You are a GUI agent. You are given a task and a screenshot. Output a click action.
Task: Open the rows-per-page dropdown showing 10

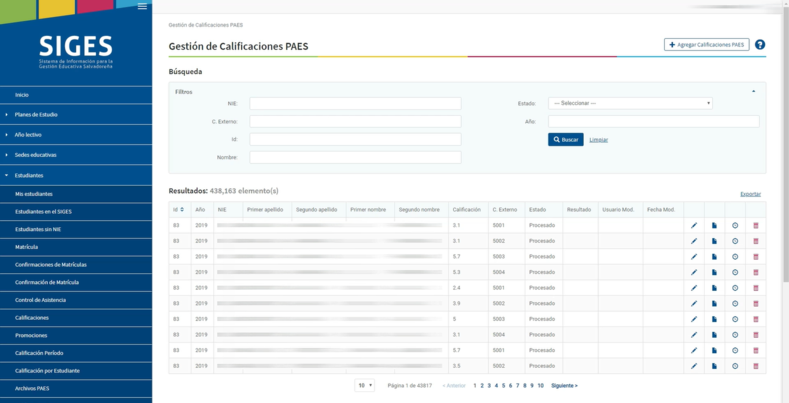click(x=364, y=385)
